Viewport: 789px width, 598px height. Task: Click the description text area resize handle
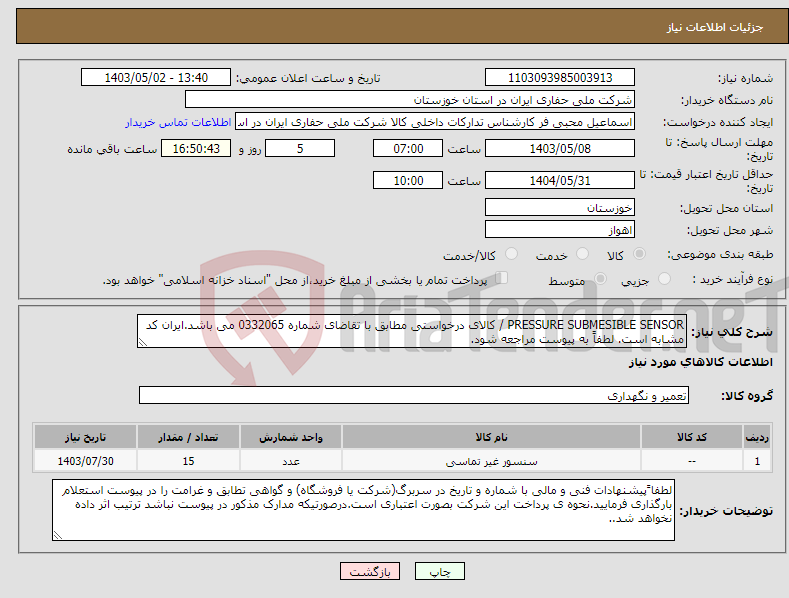coord(143,342)
